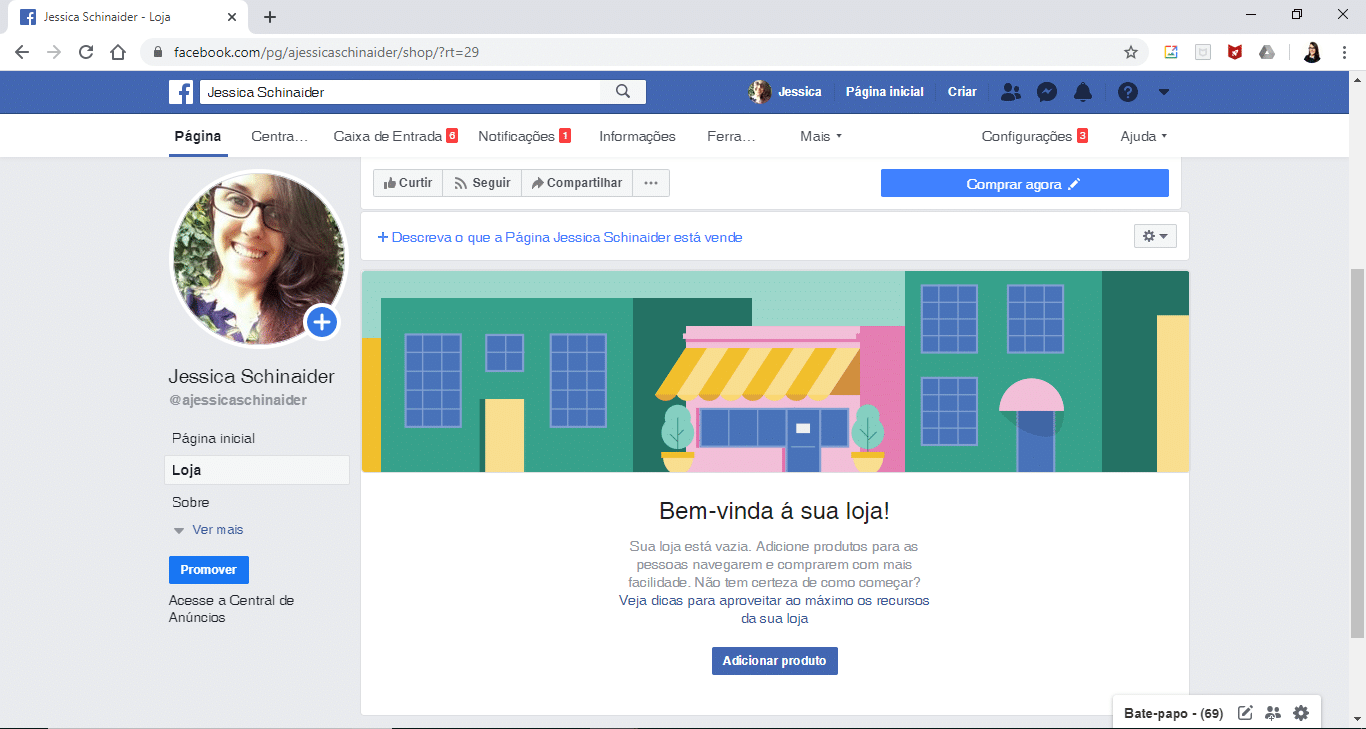The image size is (1366, 729).
Task: Go back with the browser arrow
Action: 22,52
